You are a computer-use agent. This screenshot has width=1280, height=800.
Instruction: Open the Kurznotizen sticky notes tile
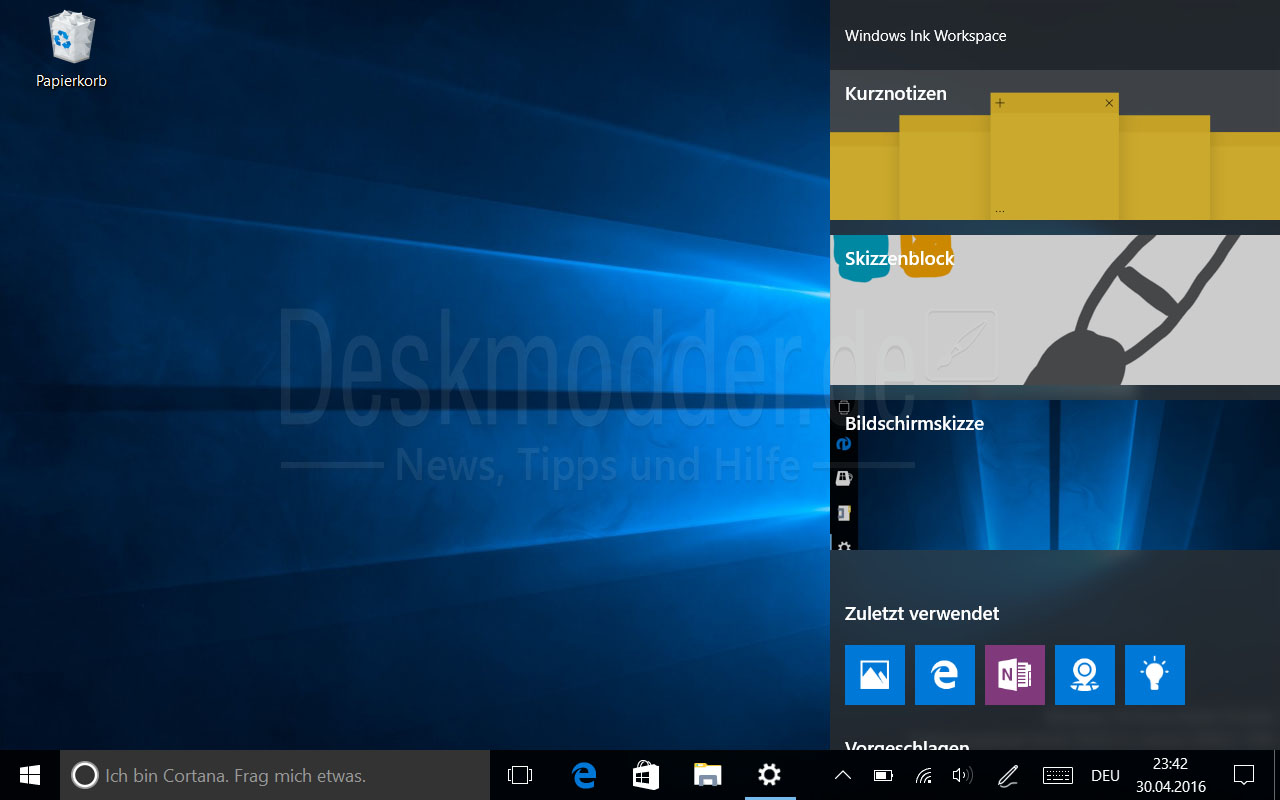pos(1055,145)
